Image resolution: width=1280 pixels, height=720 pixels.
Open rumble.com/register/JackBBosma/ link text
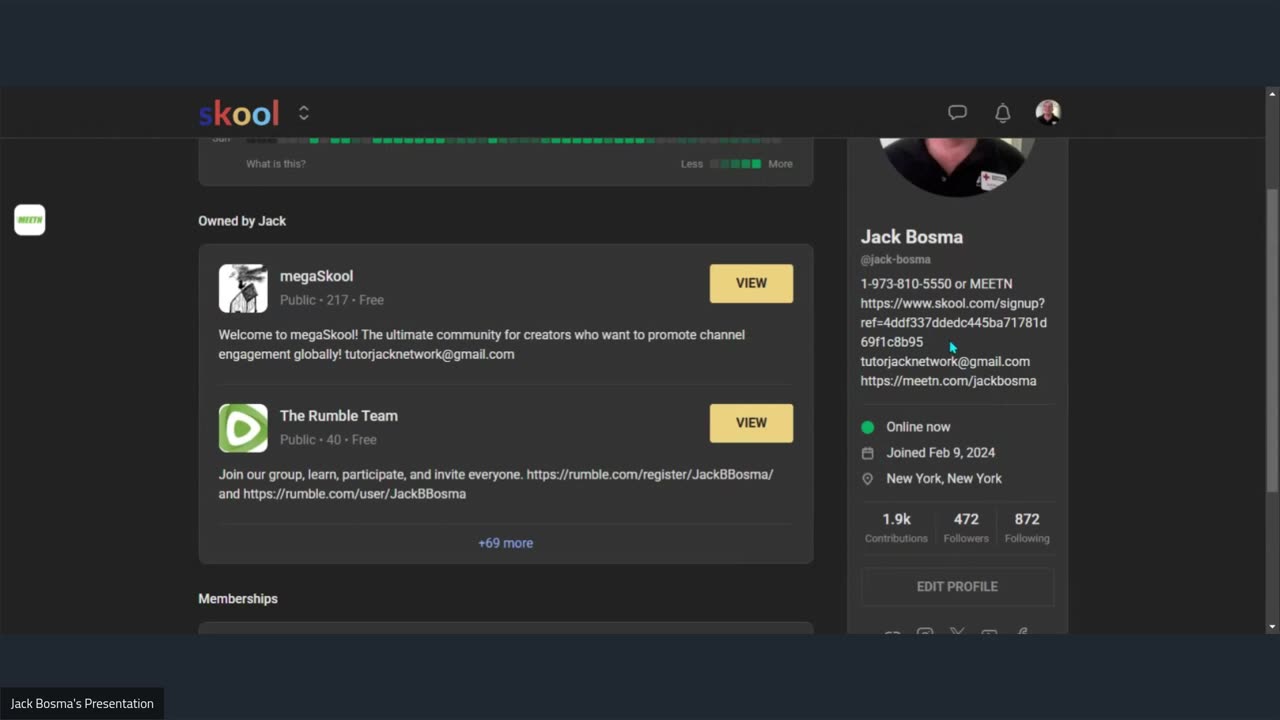pyautogui.click(x=650, y=474)
